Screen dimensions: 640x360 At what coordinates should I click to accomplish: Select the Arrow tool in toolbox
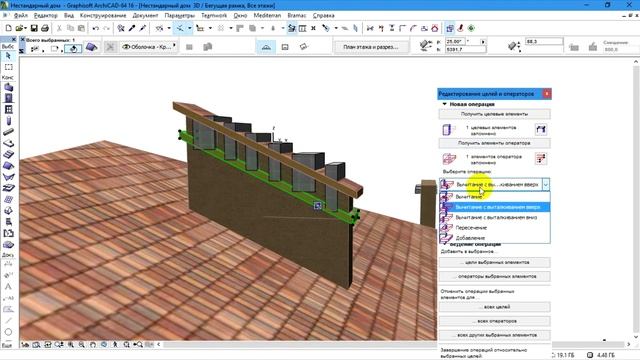pos(8,56)
